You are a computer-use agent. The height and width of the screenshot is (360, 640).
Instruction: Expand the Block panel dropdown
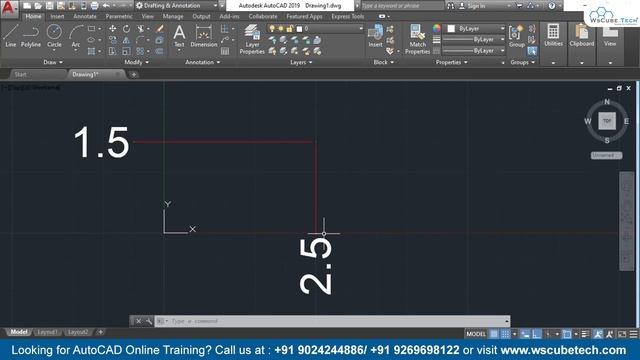click(384, 62)
